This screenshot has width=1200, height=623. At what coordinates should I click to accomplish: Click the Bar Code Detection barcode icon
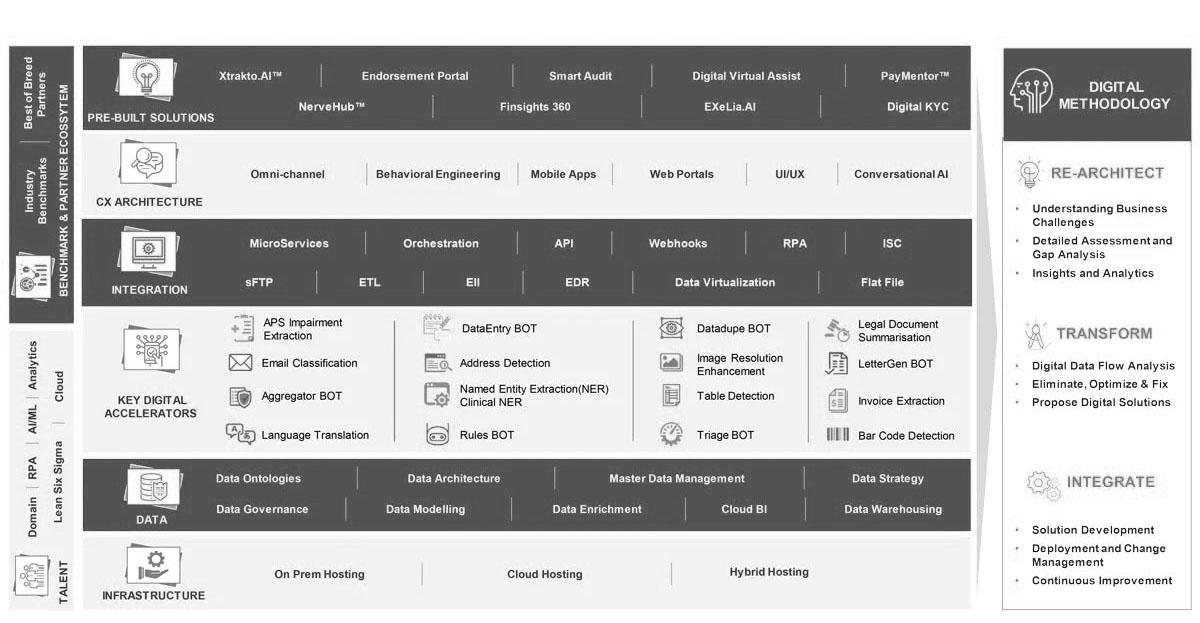click(838, 435)
